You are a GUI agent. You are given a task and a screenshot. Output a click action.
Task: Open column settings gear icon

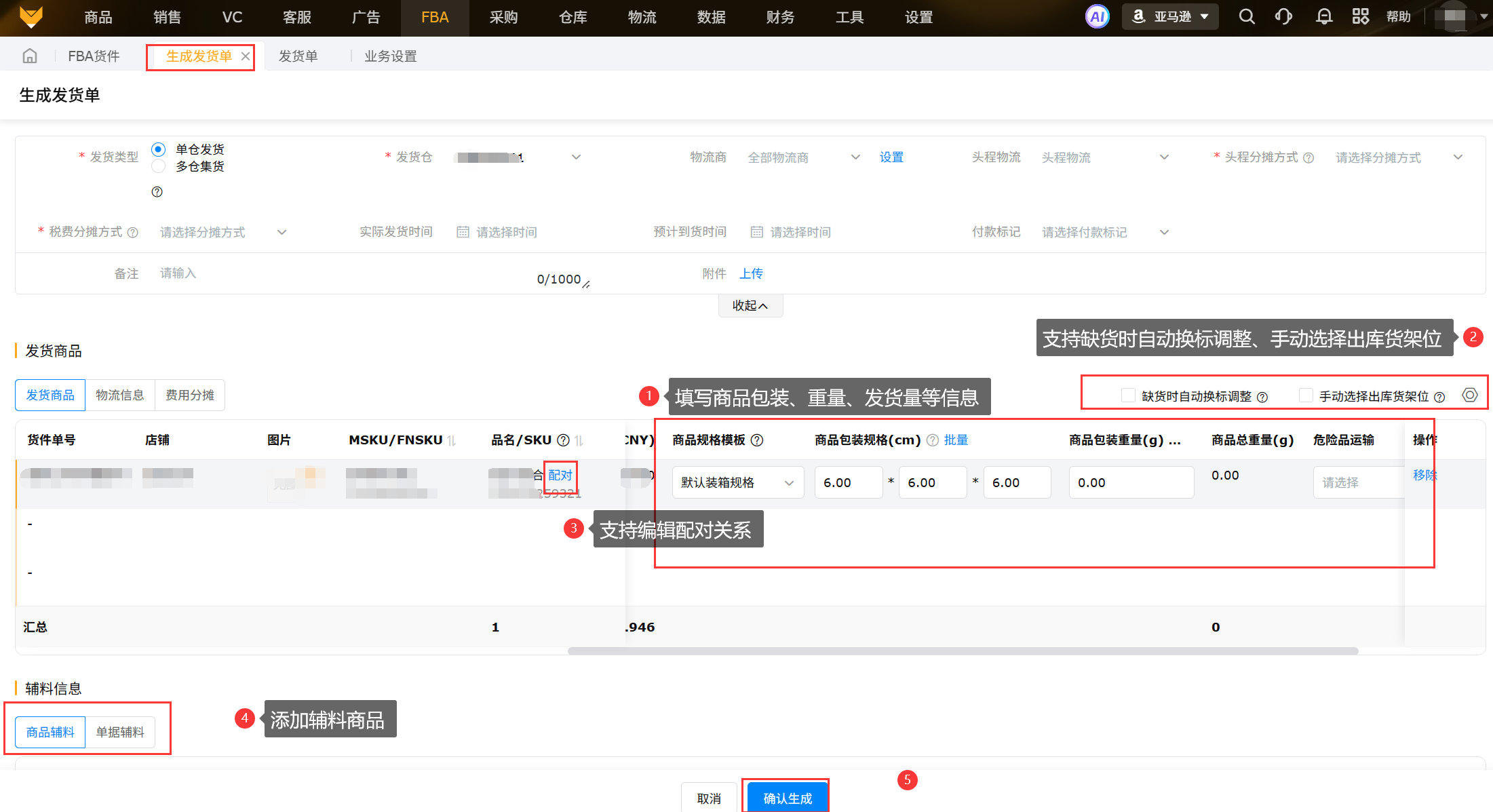pyautogui.click(x=1469, y=395)
